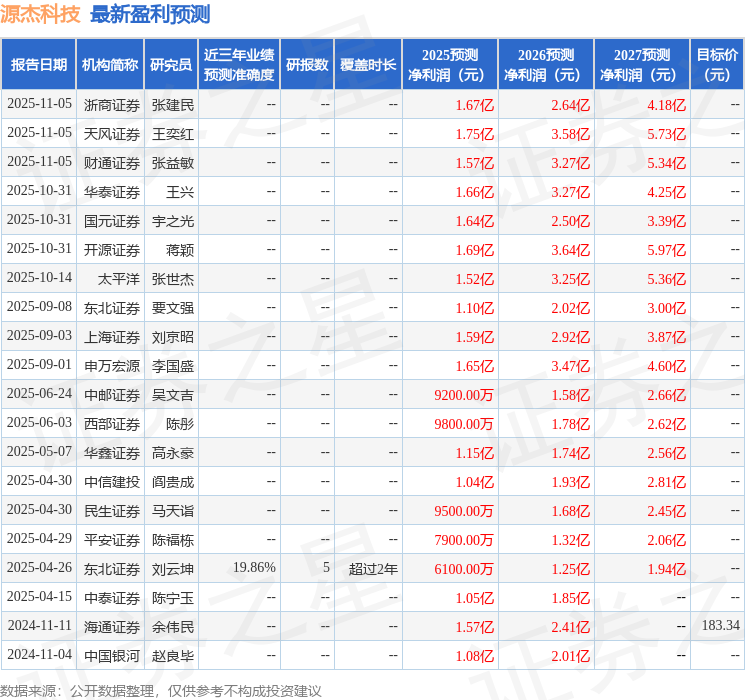Select the 中信建投 institution cell
Screen dimensions: 745x700
[x=112, y=482]
